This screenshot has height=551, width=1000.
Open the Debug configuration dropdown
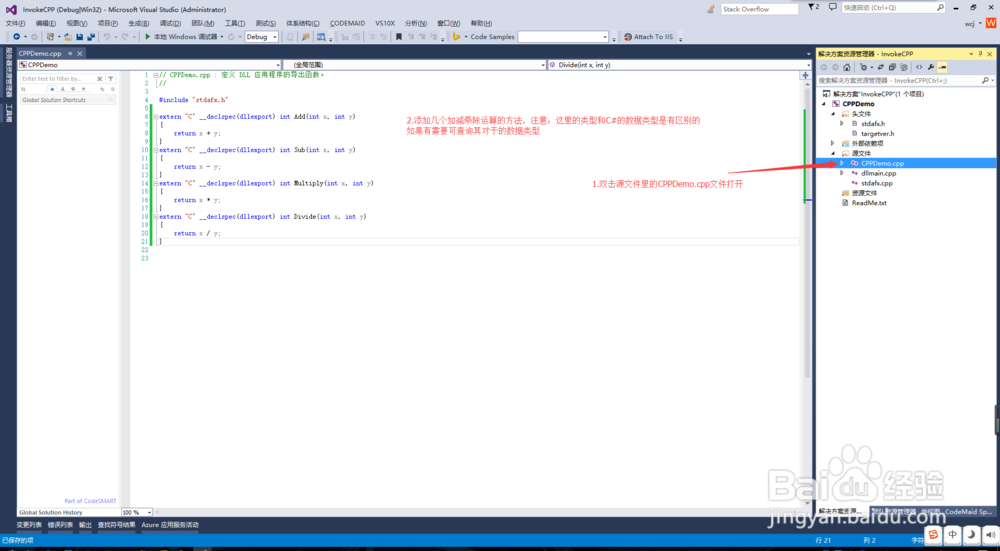pyautogui.click(x=261, y=37)
